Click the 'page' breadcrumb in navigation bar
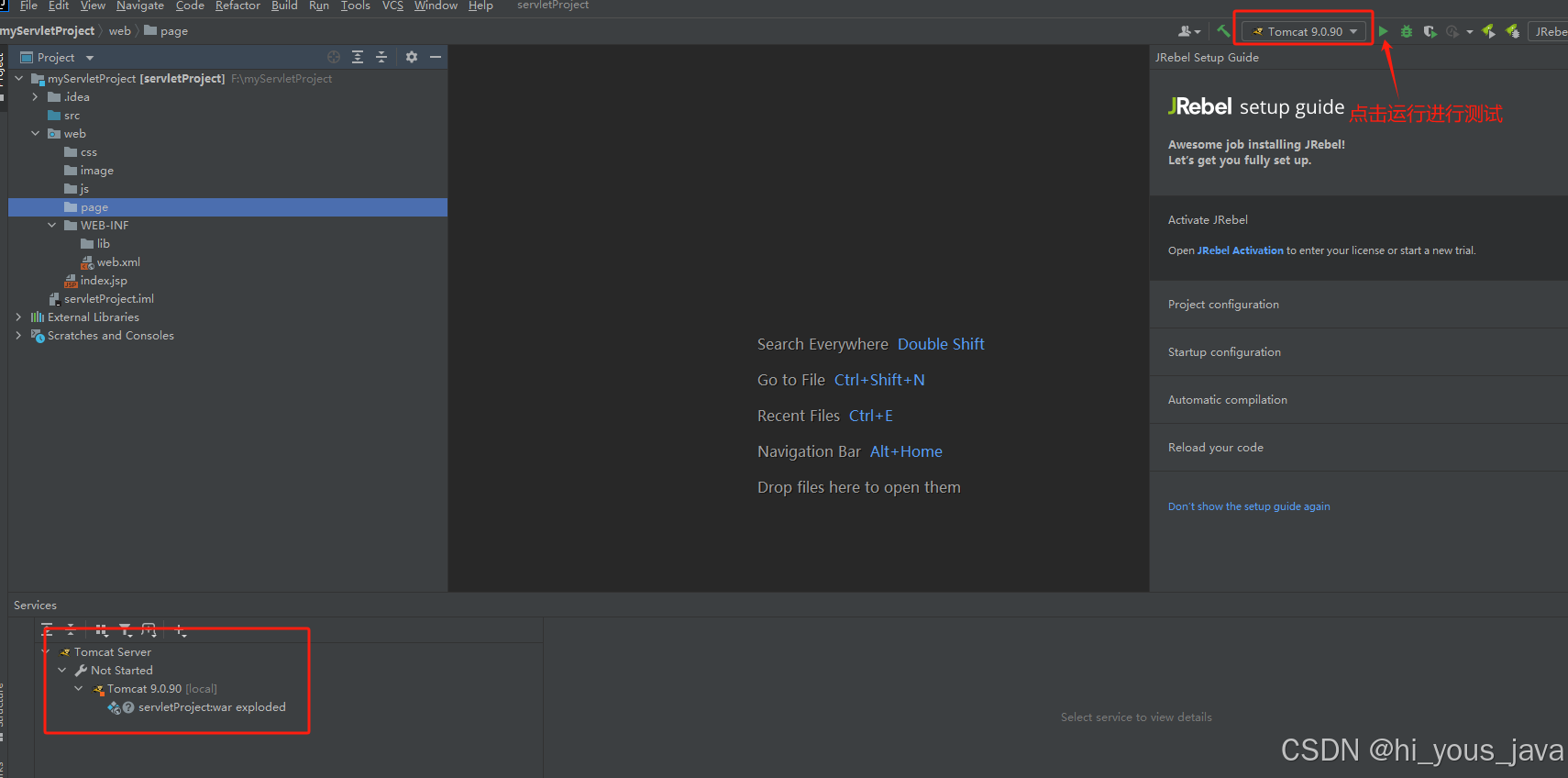Screen dimensions: 1568x778 click(166, 31)
